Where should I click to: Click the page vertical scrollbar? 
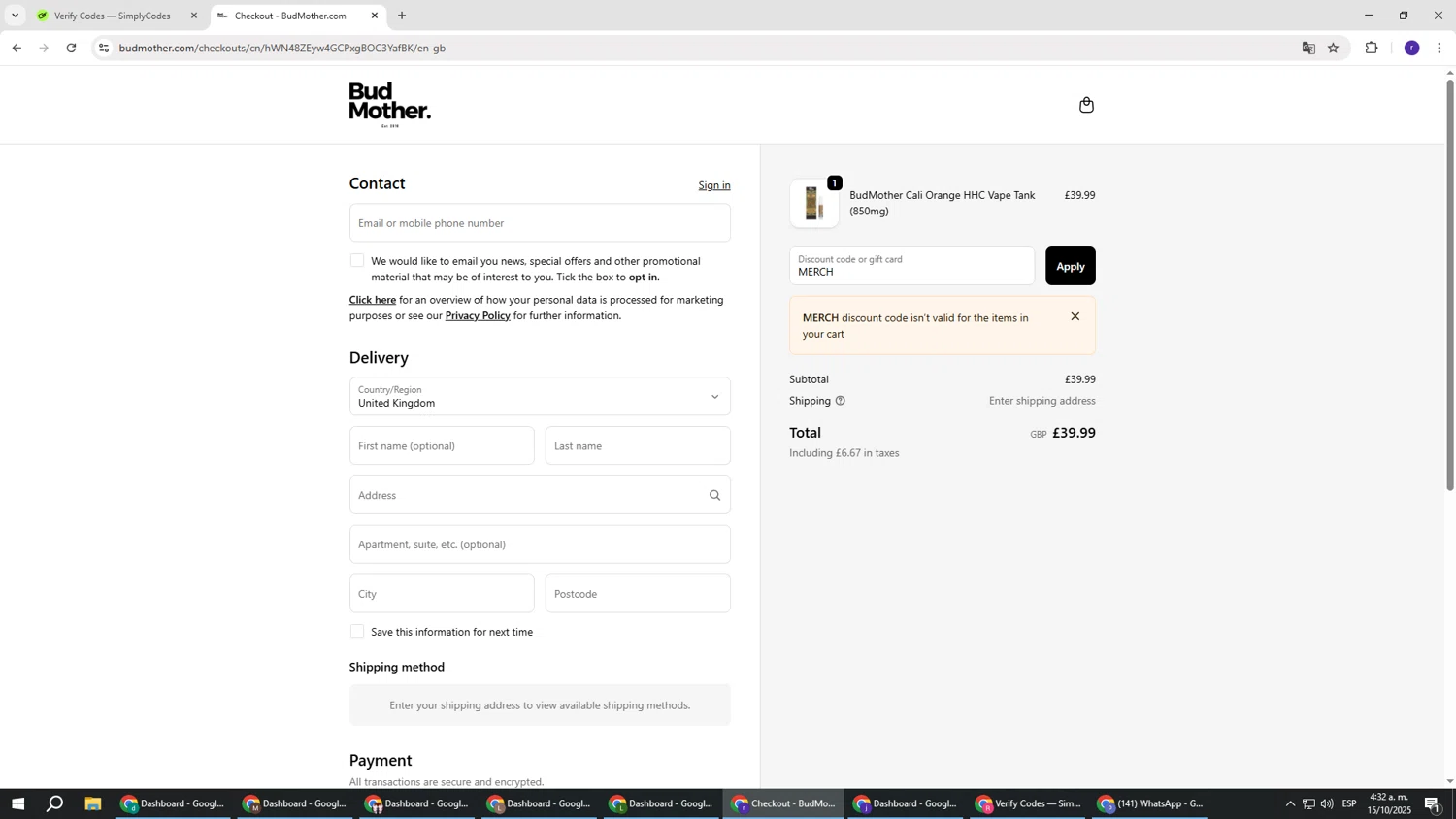click(1450, 284)
